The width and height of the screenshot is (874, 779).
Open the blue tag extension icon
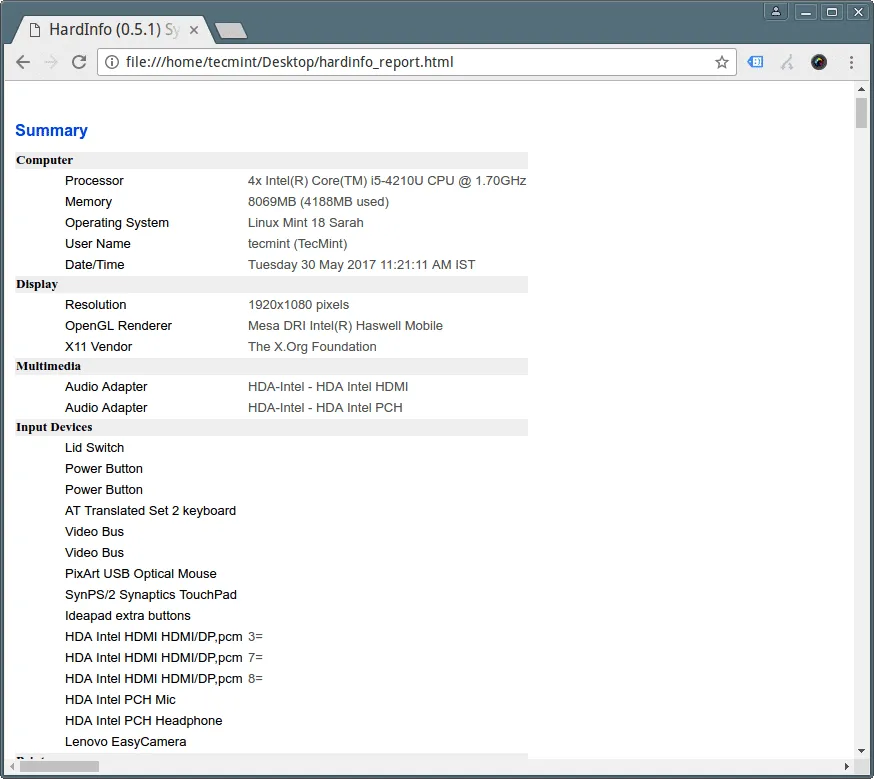pos(756,62)
